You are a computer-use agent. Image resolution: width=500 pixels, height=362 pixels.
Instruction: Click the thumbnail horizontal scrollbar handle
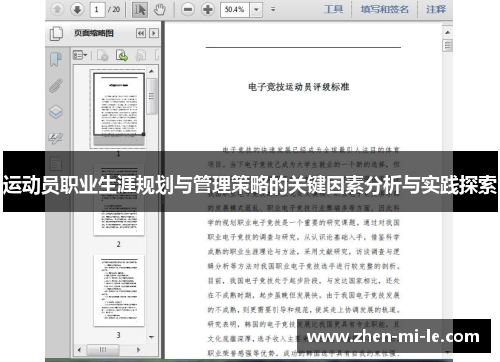103,350
